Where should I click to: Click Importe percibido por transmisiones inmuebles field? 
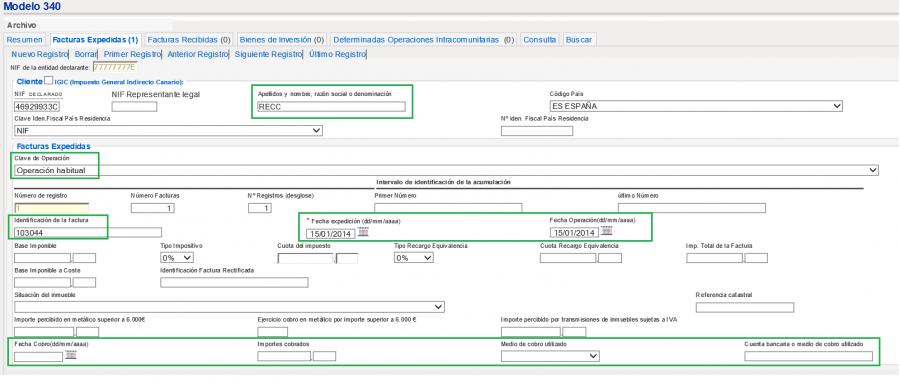coord(531,332)
